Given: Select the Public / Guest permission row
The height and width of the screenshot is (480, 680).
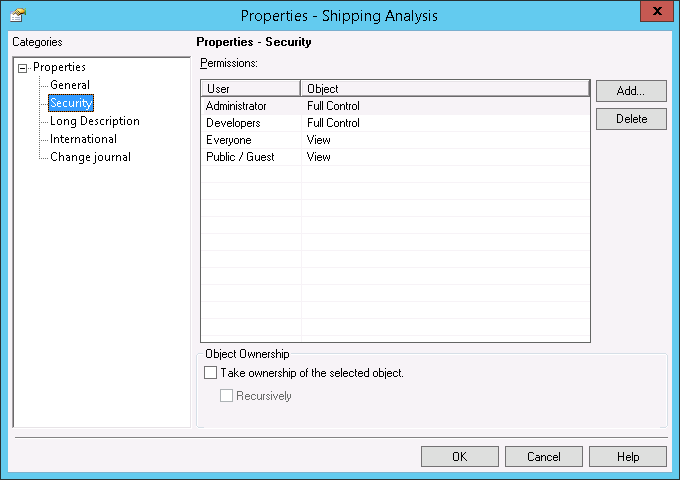Looking at the screenshot, I should [x=395, y=157].
